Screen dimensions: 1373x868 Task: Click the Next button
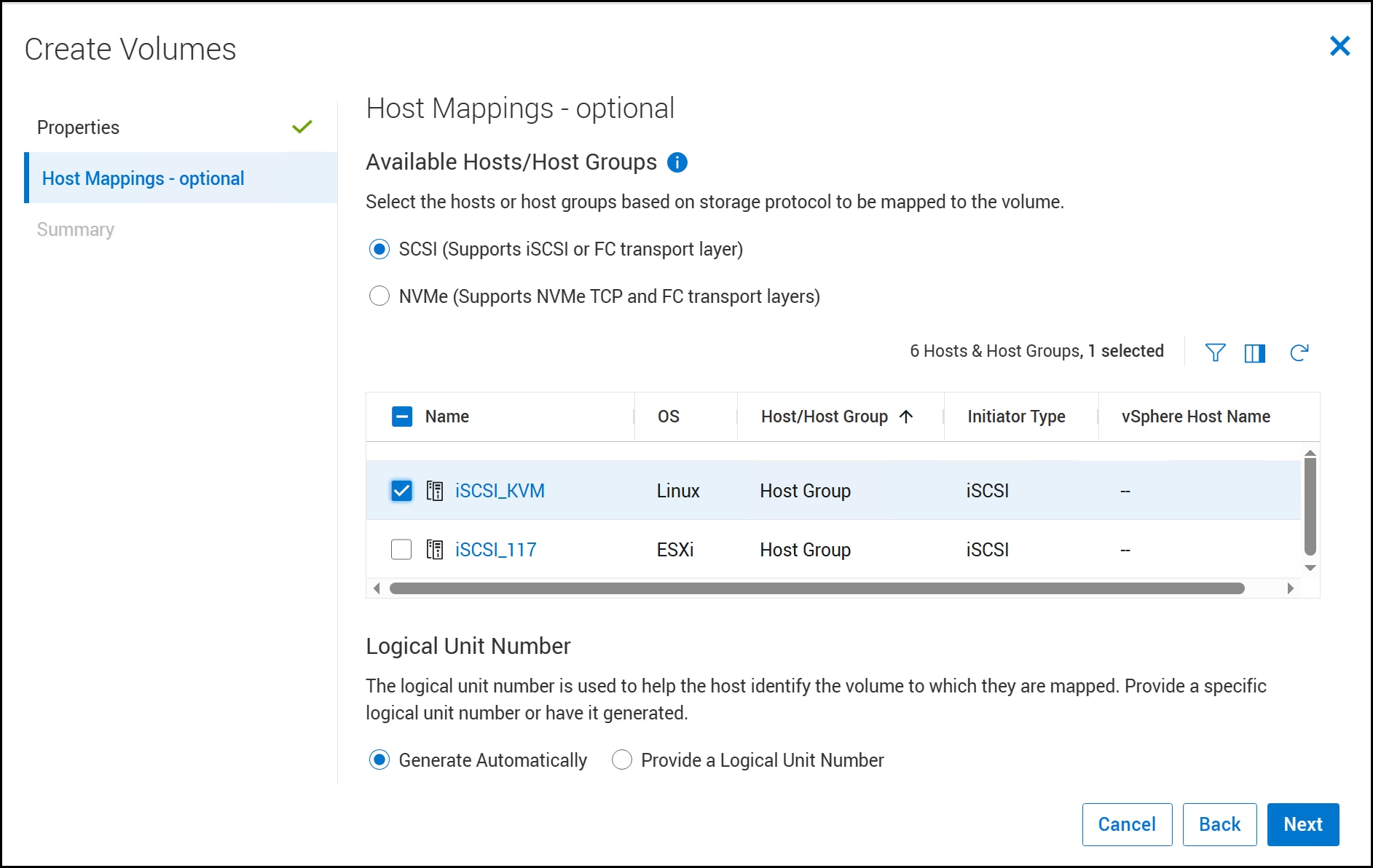point(1303,824)
